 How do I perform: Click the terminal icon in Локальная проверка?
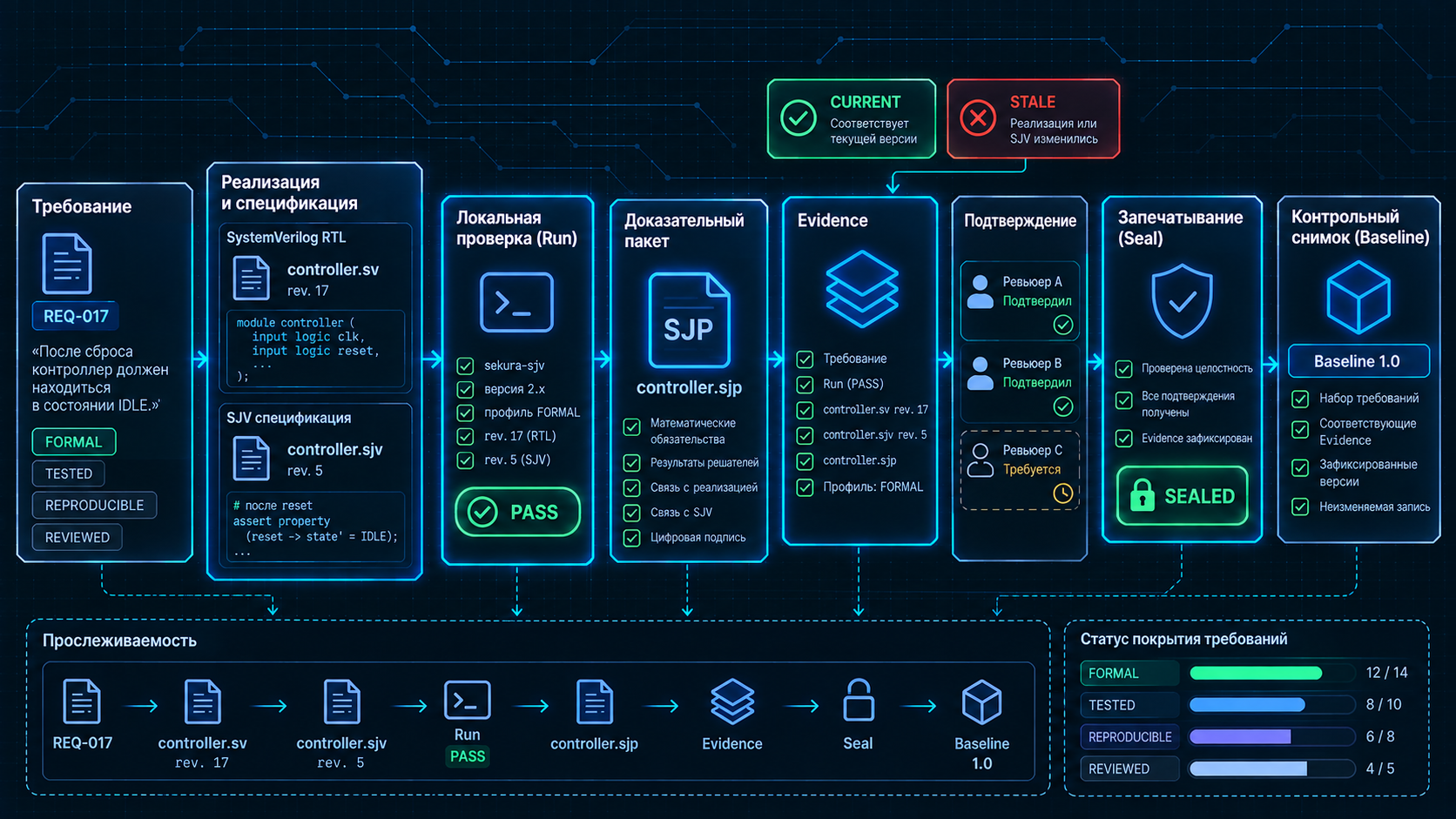pos(516,302)
